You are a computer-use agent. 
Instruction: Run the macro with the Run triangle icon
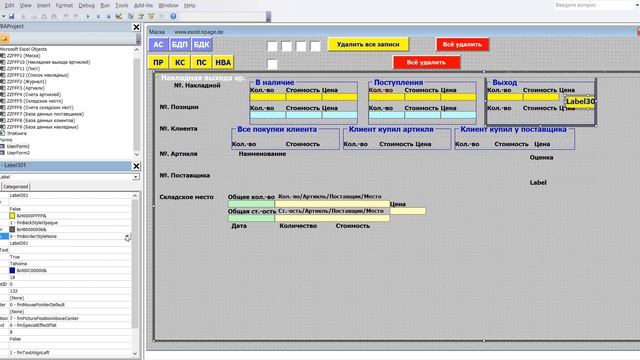click(88, 16)
